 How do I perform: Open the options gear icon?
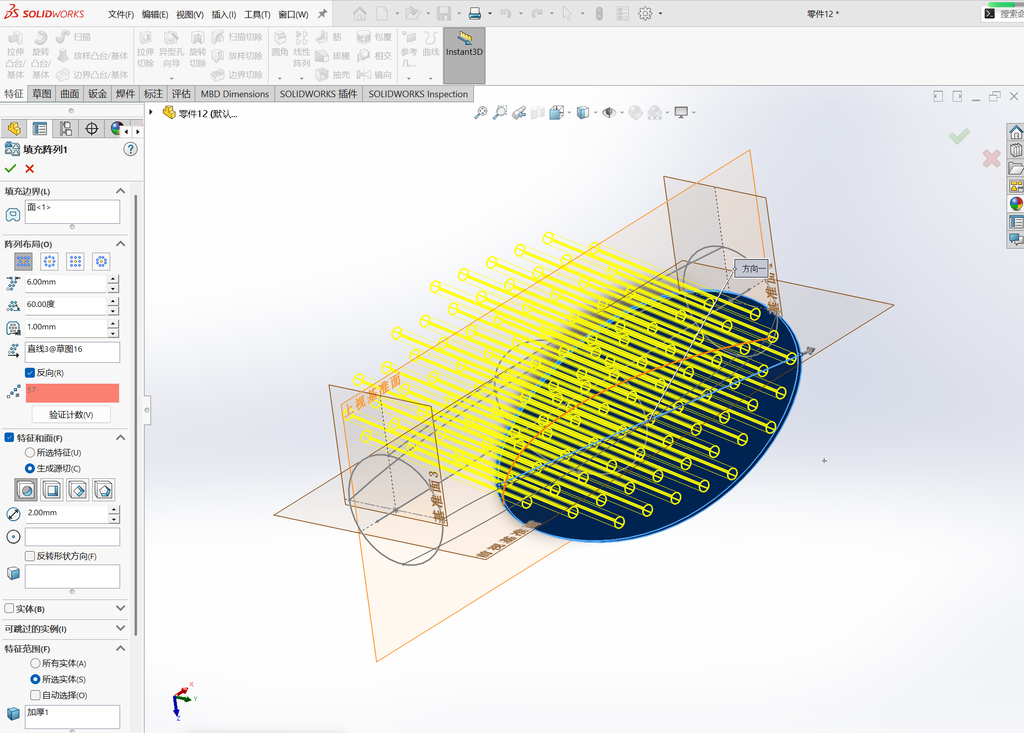[x=645, y=13]
